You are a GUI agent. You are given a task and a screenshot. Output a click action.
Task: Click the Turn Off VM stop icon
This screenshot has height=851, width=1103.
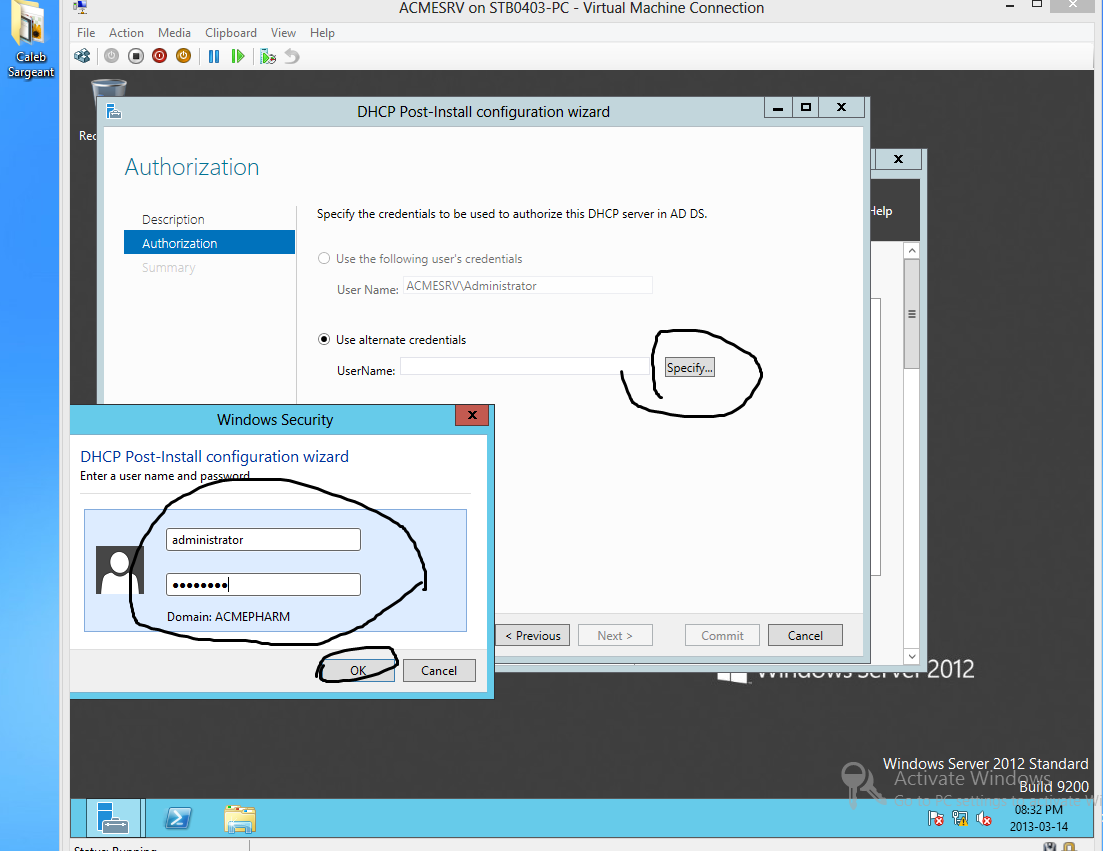[136, 56]
